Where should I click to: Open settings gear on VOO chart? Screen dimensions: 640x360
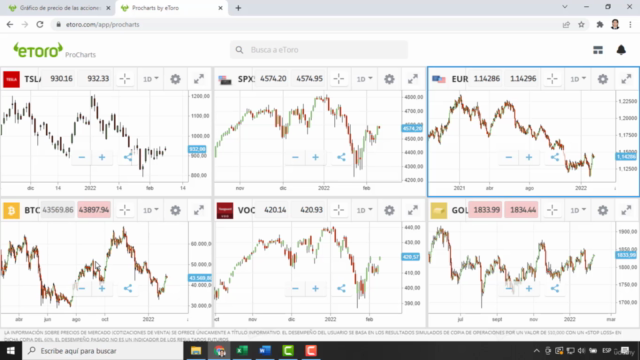click(389, 210)
